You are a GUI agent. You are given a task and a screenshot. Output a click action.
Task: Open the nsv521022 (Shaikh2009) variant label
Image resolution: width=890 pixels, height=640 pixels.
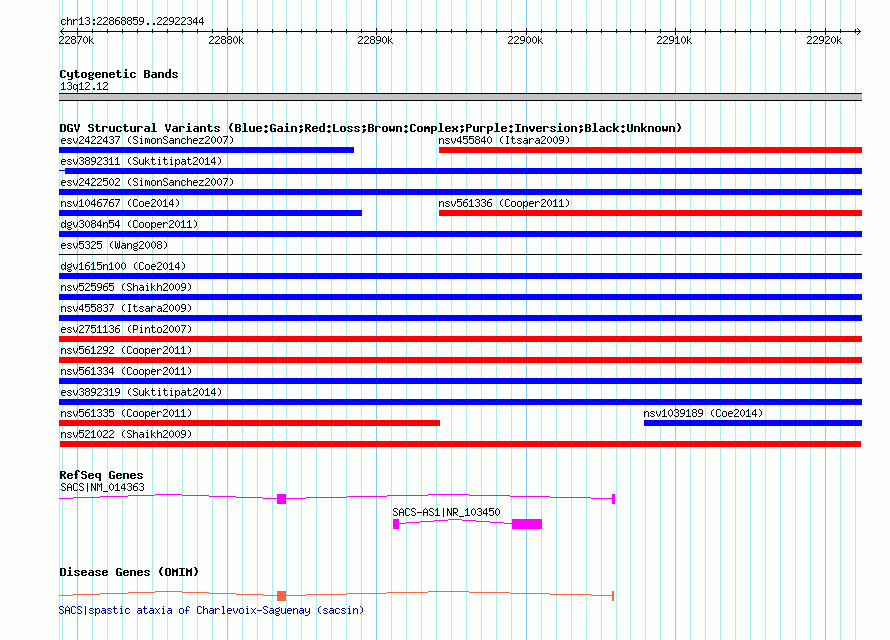tap(126, 434)
